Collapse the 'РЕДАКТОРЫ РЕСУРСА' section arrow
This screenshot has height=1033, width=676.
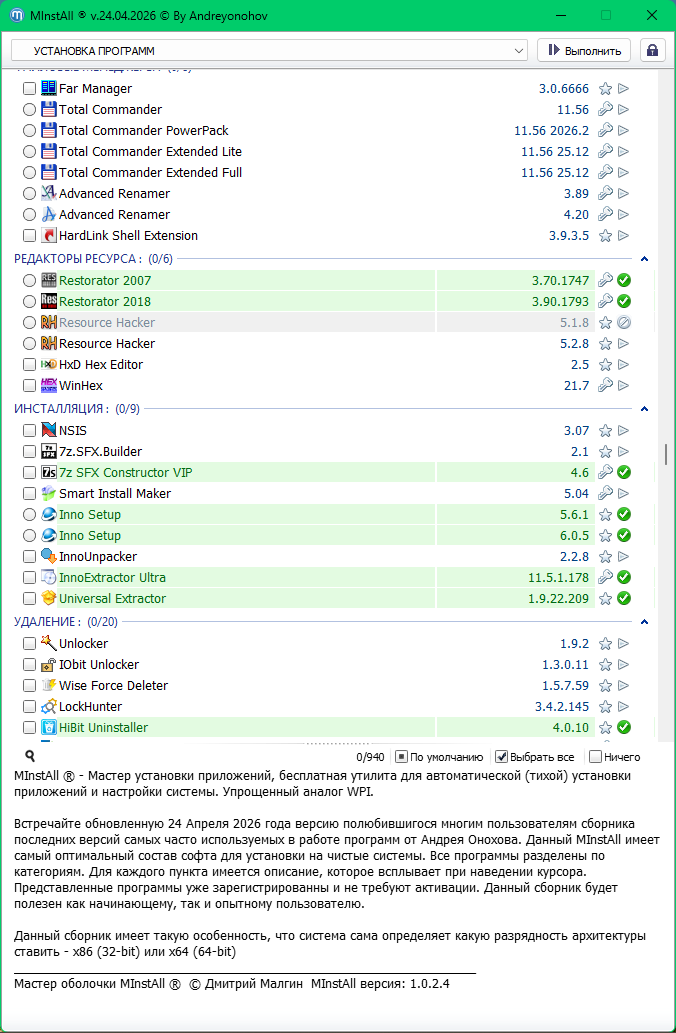(x=645, y=259)
